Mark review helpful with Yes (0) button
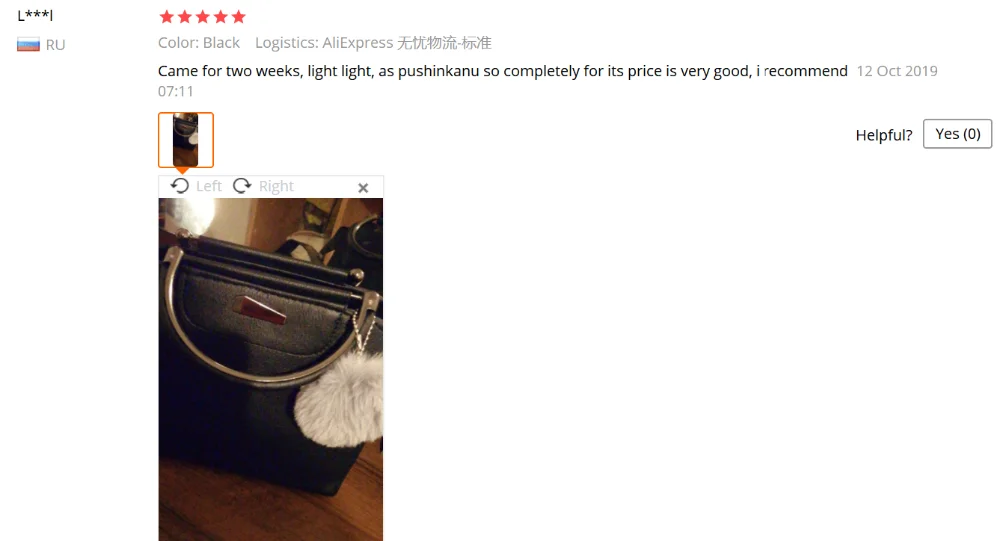 pos(957,134)
